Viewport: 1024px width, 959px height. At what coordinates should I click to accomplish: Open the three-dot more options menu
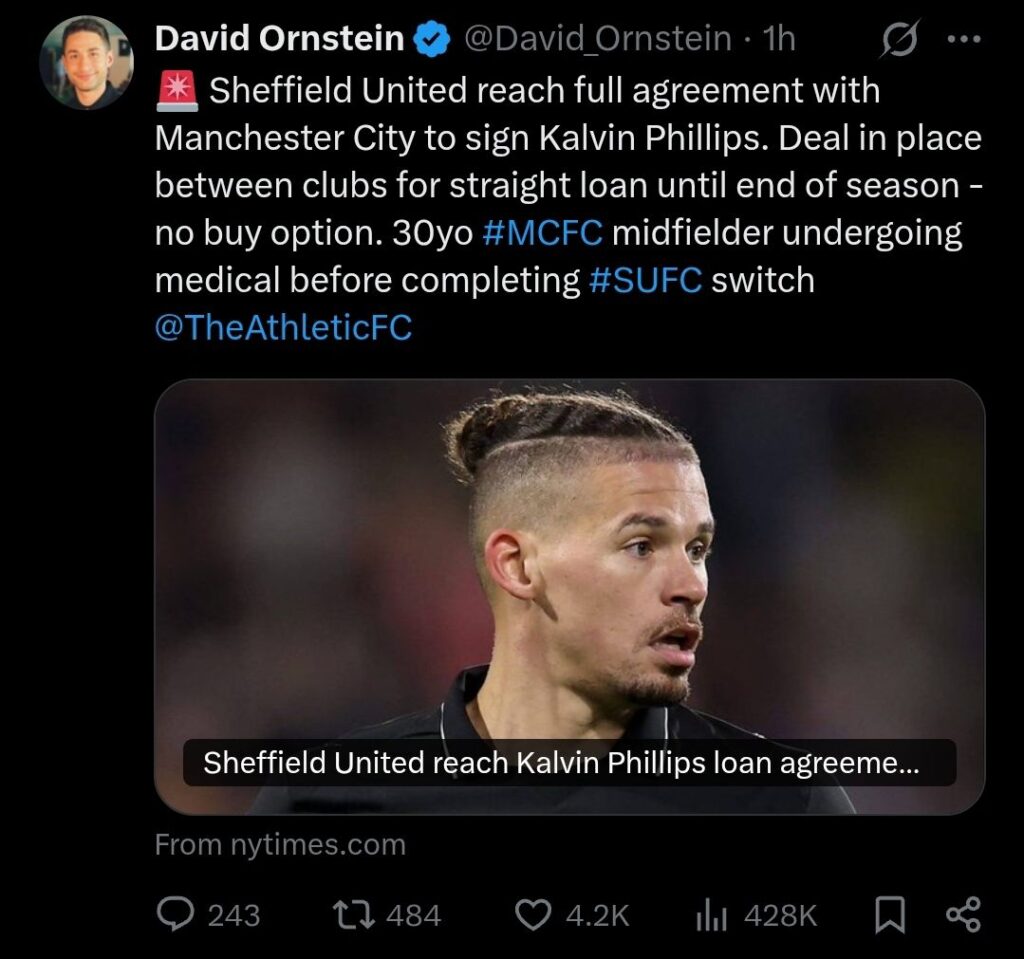[x=963, y=40]
